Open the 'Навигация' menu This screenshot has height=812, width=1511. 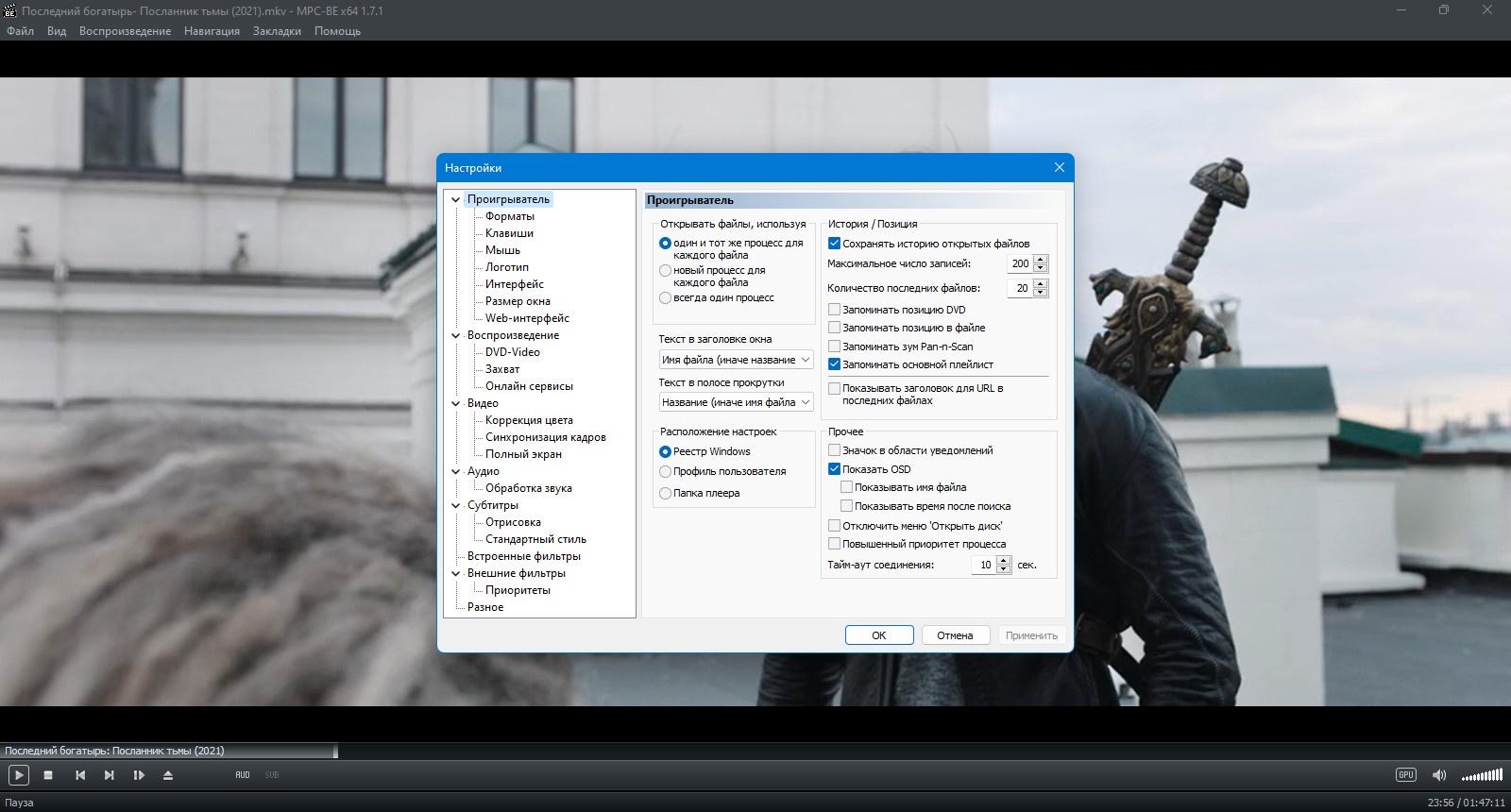(x=212, y=31)
